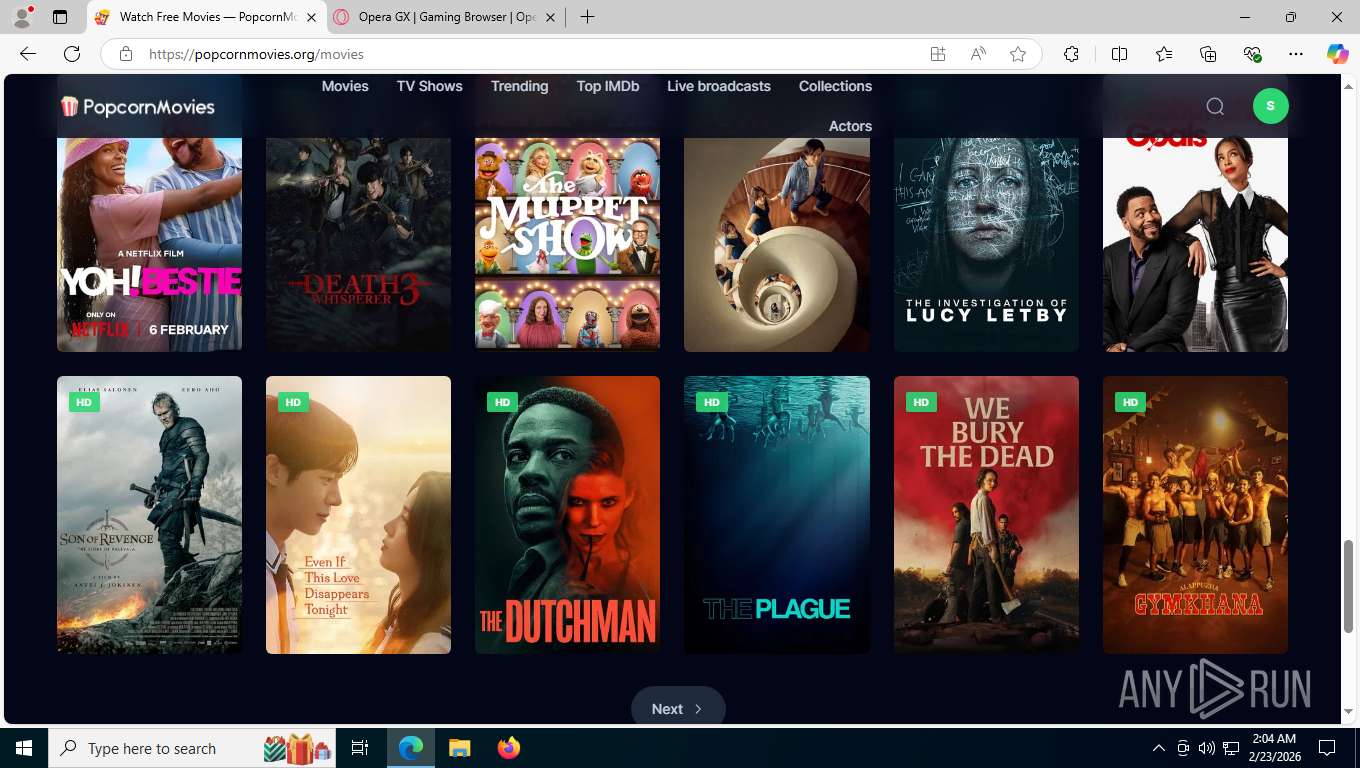Image resolution: width=1360 pixels, height=768 pixels.
Task: Open Task View on taskbar
Action: (x=360, y=748)
